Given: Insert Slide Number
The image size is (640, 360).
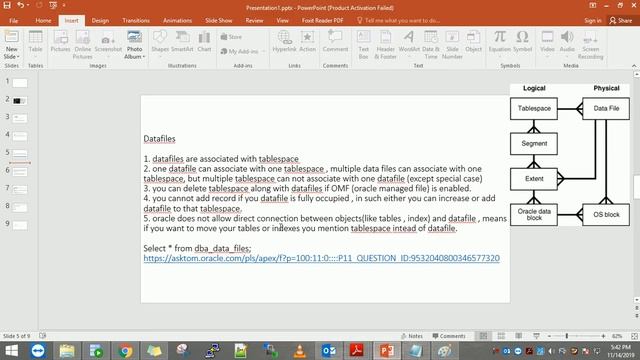Looking at the screenshot, I should point(452,45).
